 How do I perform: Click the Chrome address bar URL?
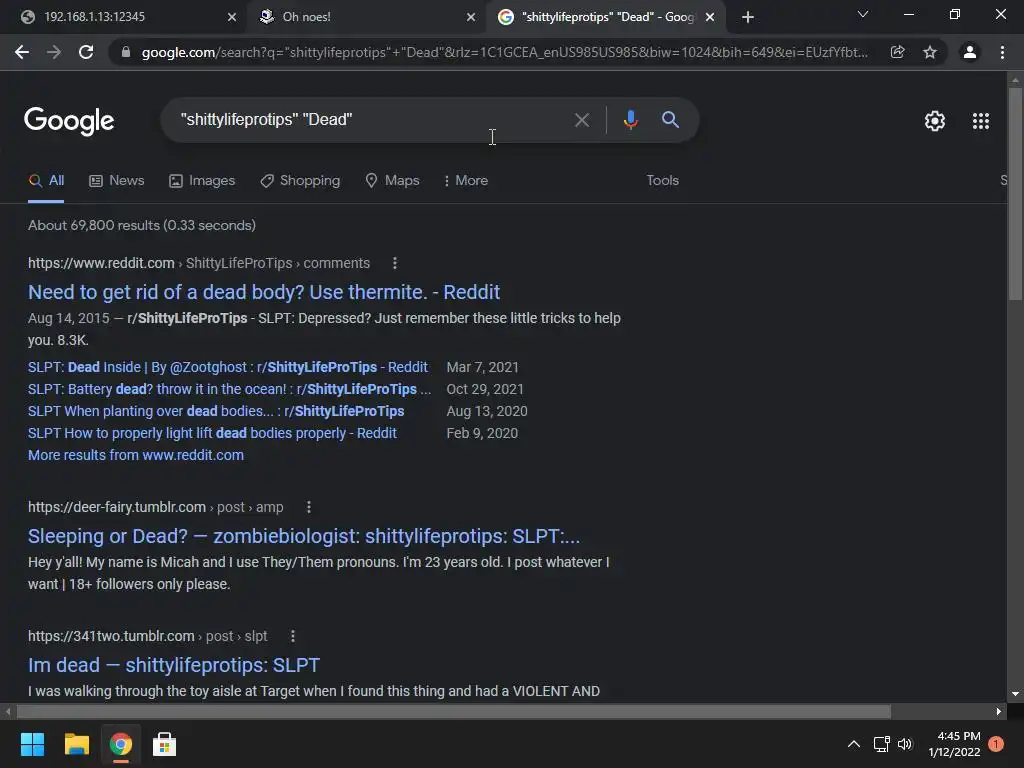[x=504, y=52]
